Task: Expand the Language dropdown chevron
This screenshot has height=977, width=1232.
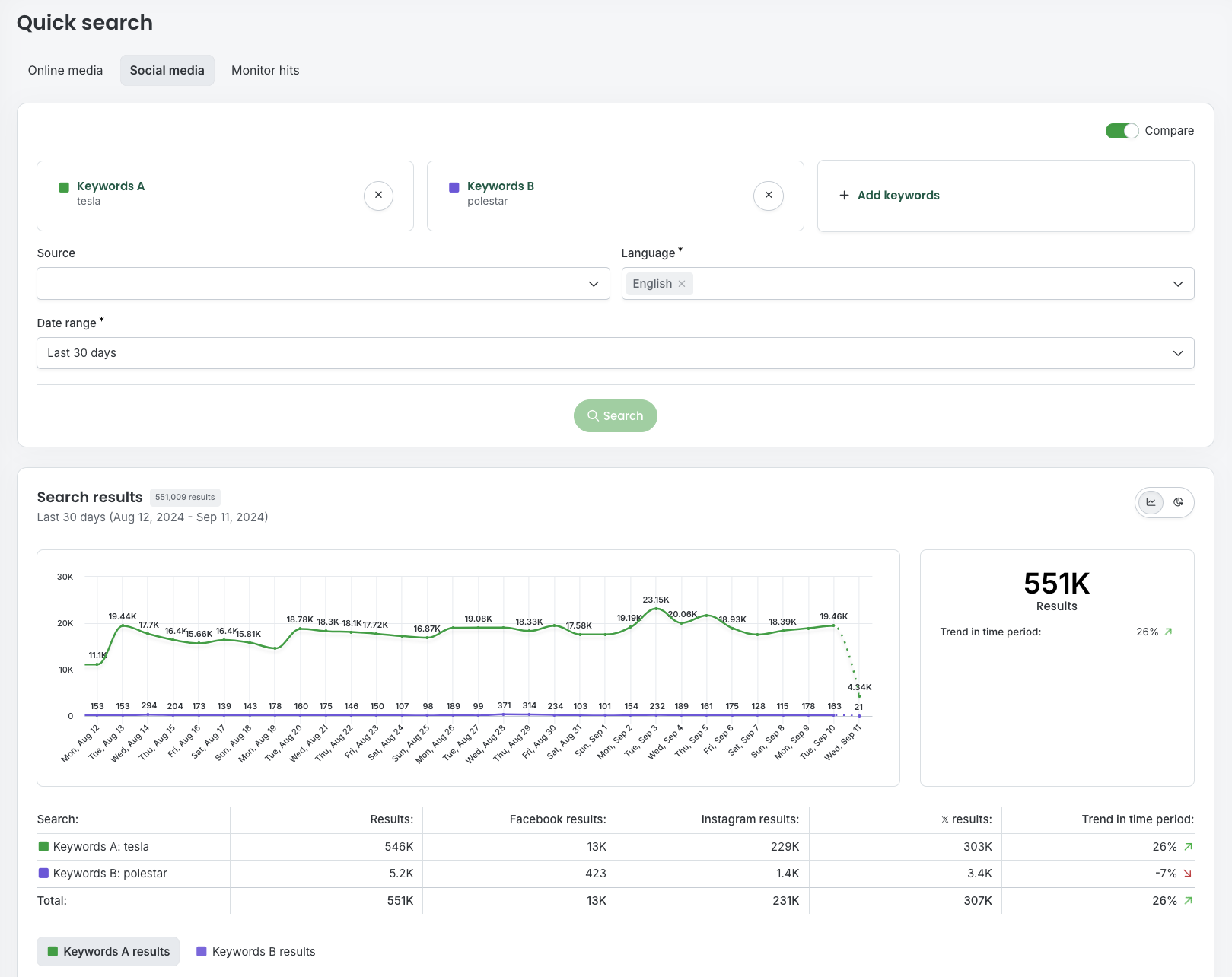Action: [1177, 284]
